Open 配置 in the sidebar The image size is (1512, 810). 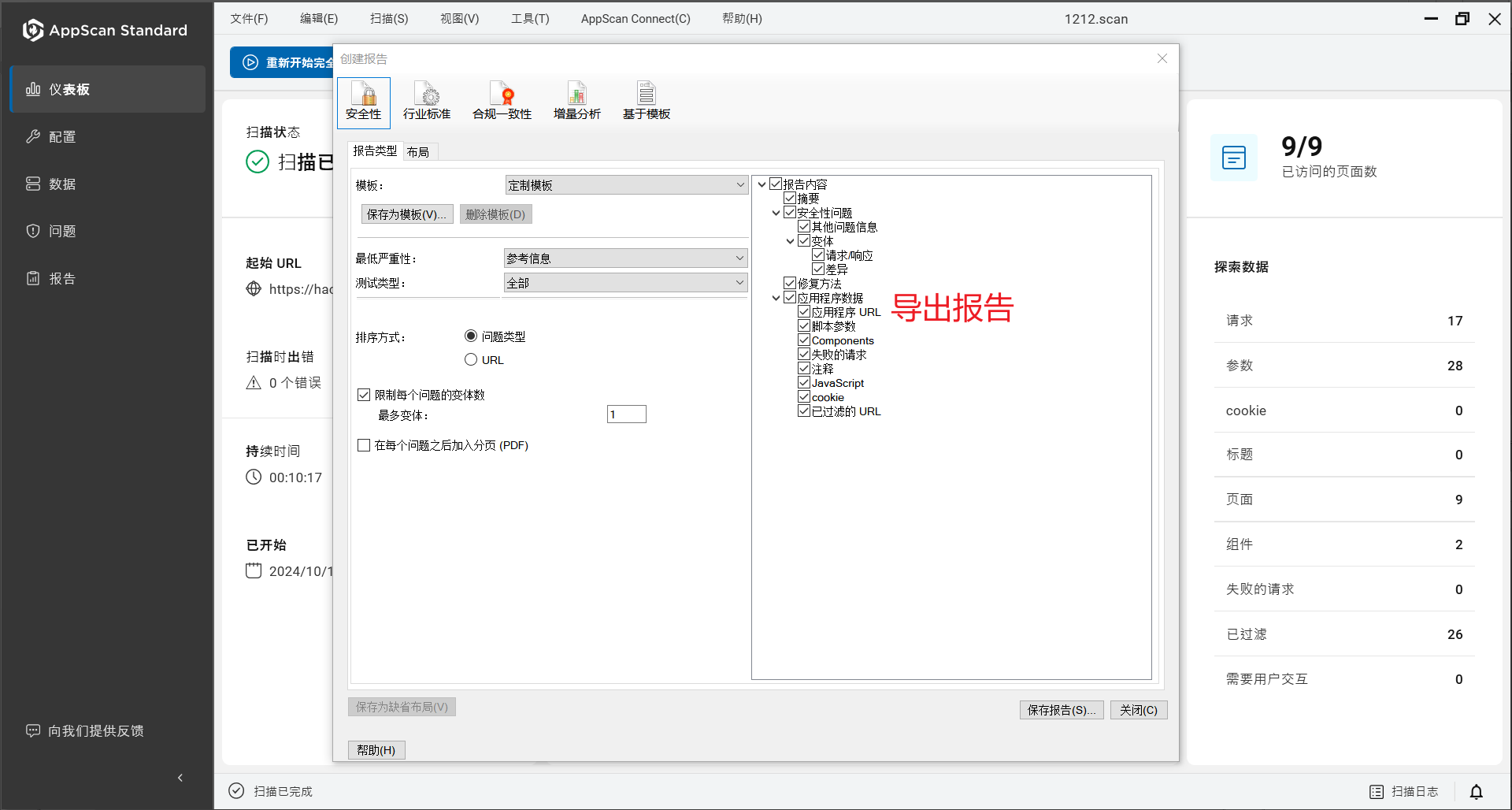[x=108, y=136]
